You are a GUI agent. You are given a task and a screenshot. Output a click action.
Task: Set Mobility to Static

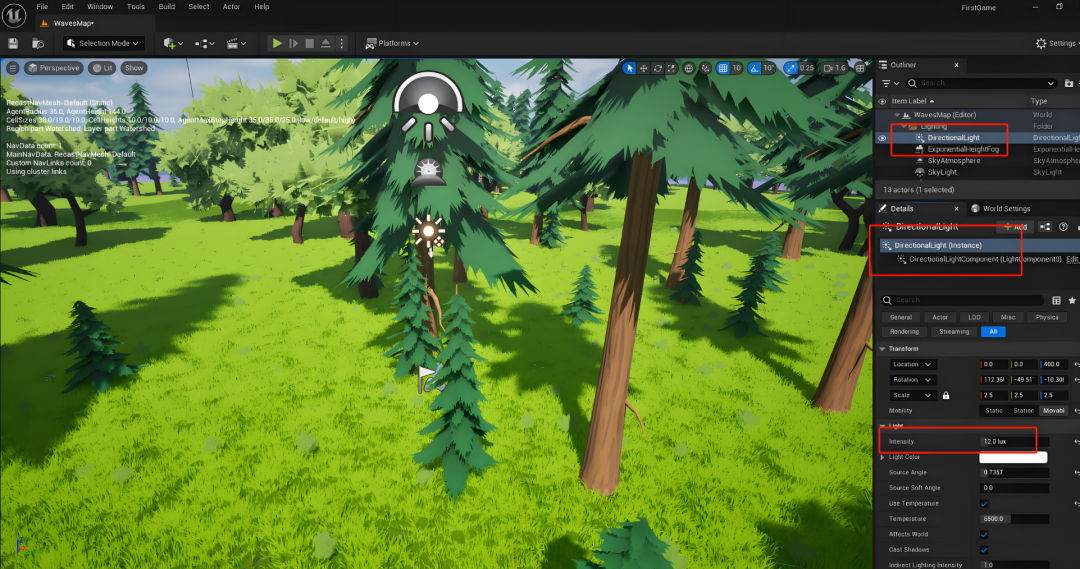(993, 410)
